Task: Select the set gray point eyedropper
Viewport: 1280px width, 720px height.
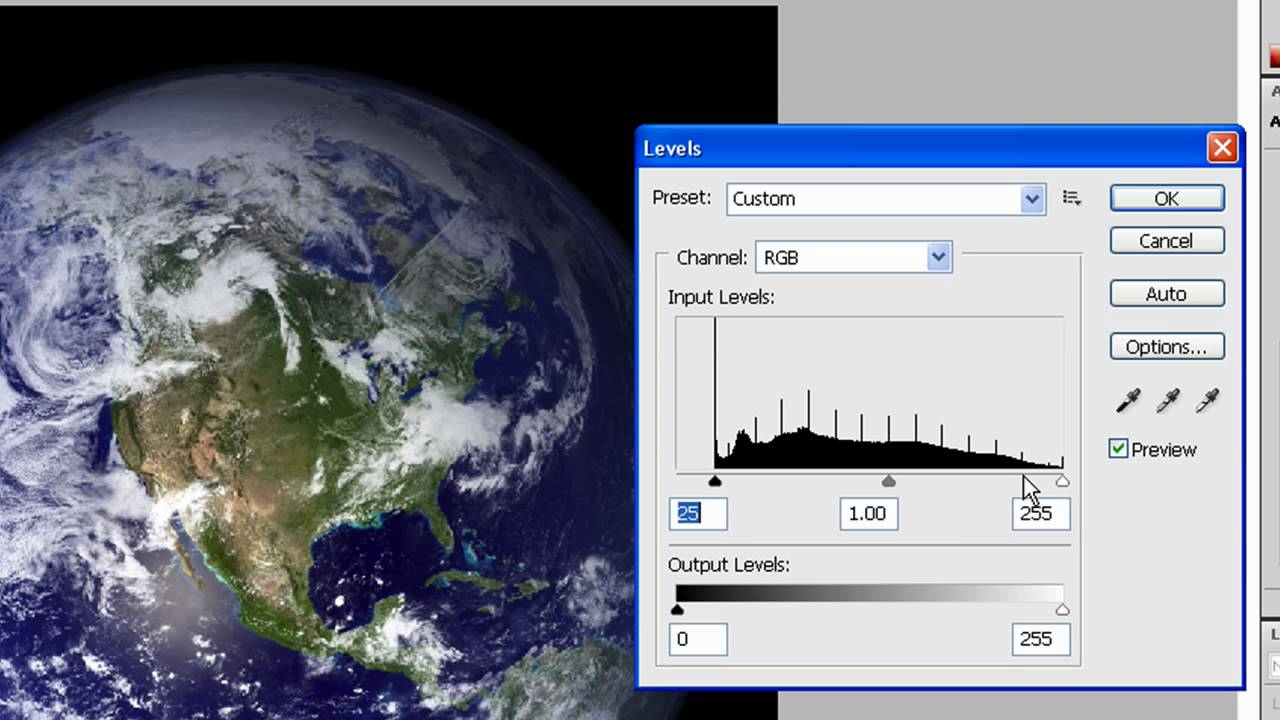Action: (x=1167, y=402)
